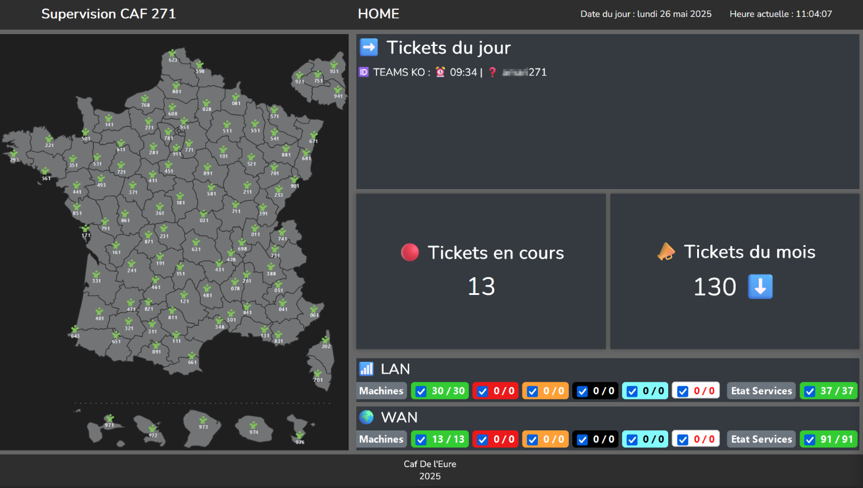Image resolution: width=863 pixels, height=488 pixels.
Task: Click the Tickets du mois megaphone icon
Action: 666,251
